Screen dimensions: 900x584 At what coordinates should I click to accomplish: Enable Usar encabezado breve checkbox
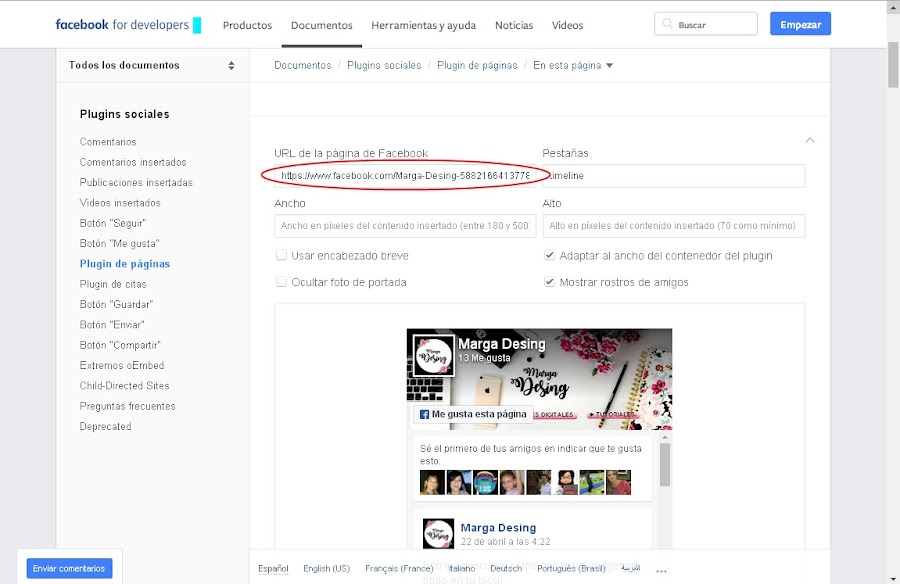281,255
